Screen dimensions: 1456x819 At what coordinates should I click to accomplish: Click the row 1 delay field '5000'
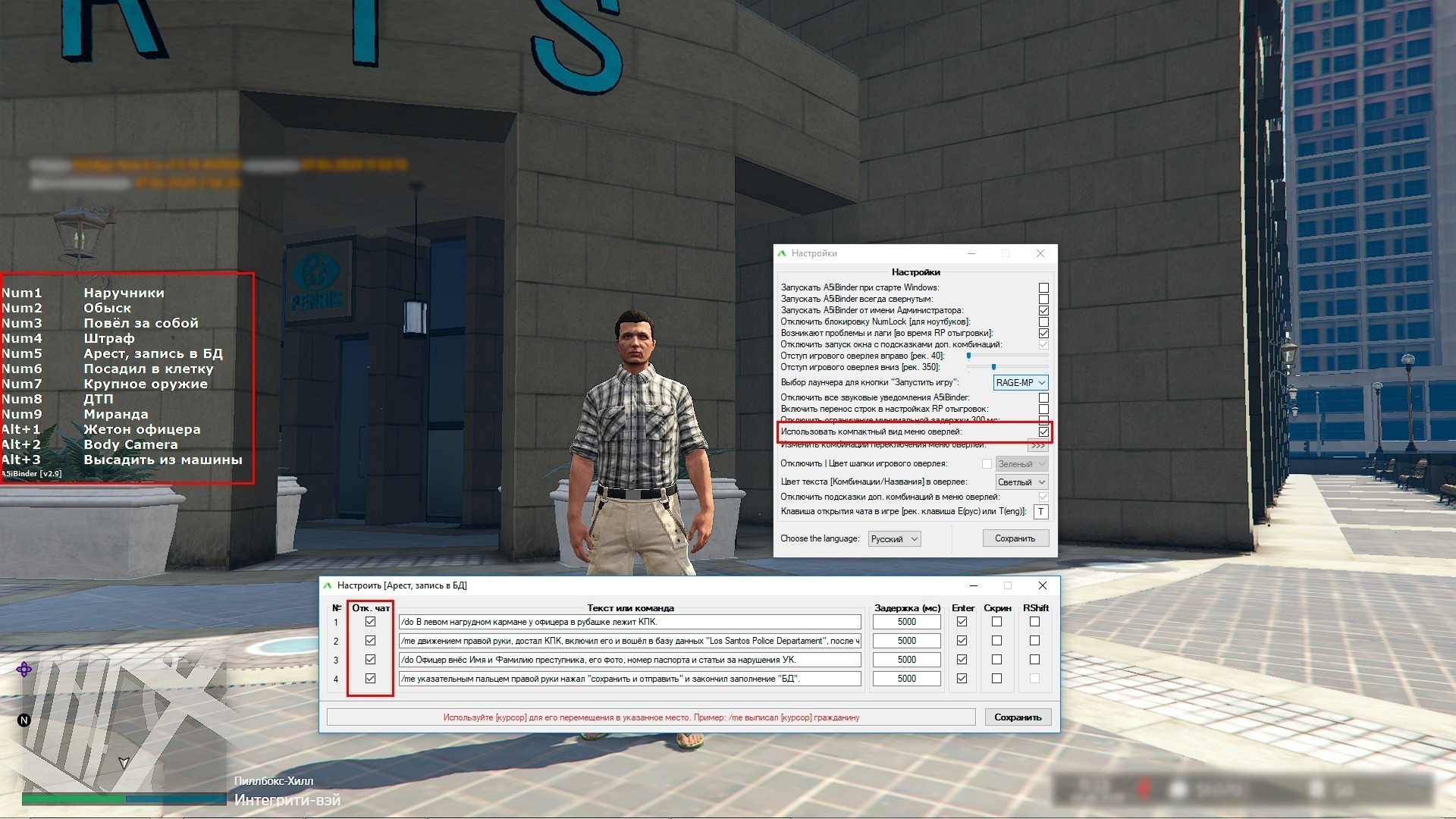pos(907,622)
